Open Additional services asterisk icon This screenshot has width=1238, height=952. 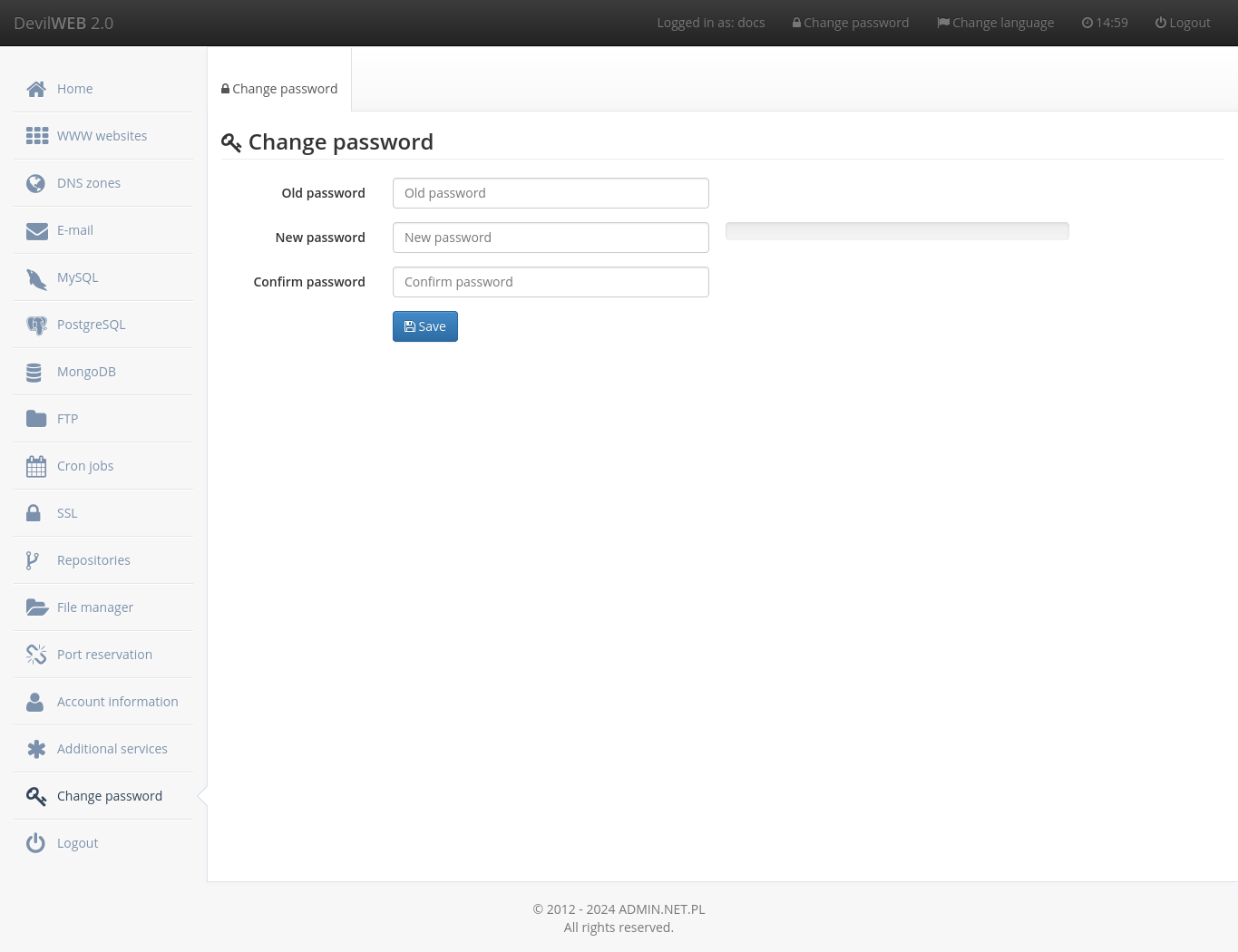[36, 749]
